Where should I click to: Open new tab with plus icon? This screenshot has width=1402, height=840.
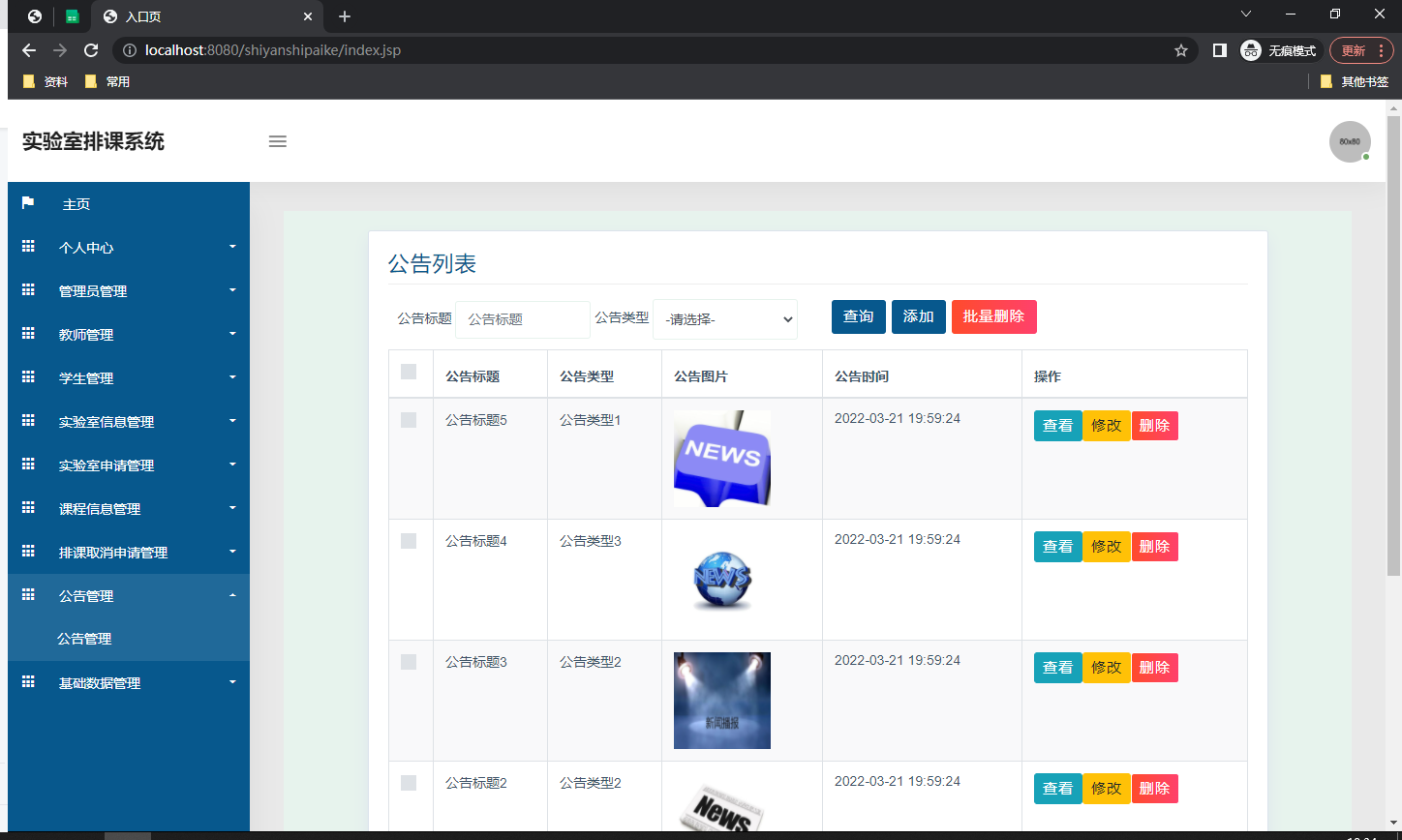click(345, 16)
